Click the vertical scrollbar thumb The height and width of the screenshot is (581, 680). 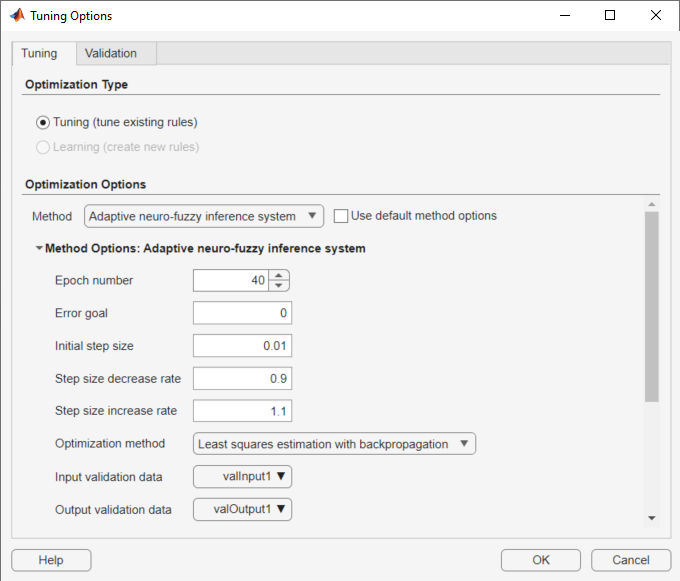(x=651, y=307)
